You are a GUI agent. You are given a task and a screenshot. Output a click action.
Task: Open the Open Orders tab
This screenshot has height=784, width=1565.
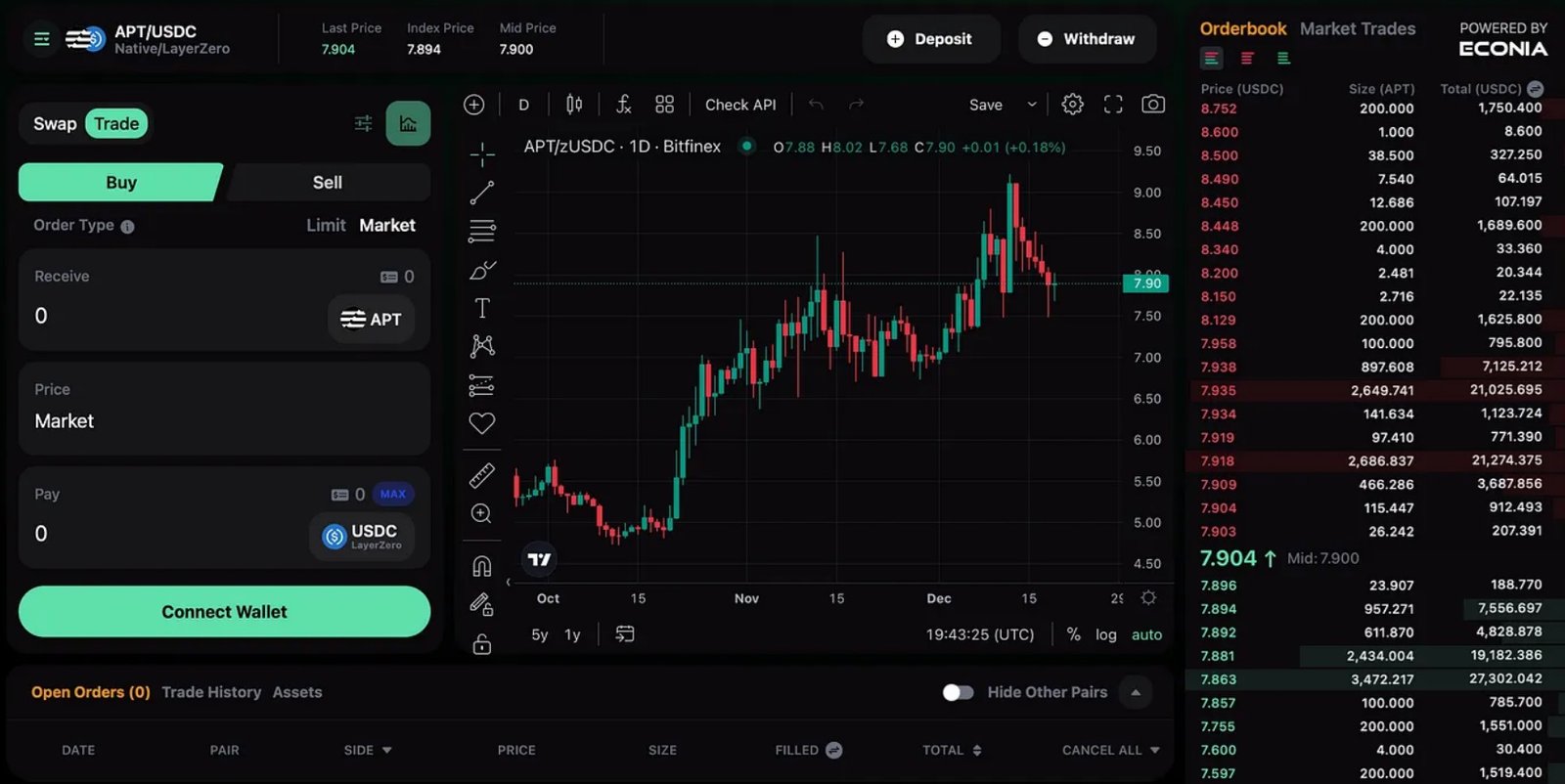tap(91, 692)
